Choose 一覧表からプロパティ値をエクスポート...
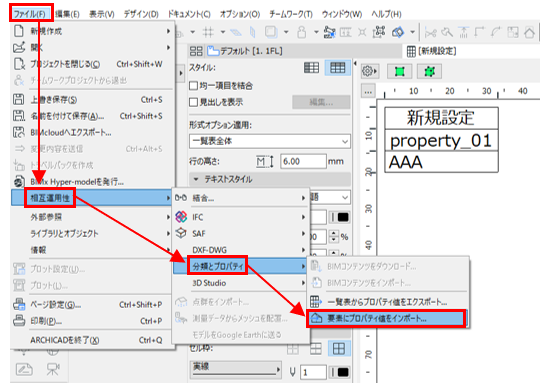This screenshot has width=546, height=388. coord(387,302)
